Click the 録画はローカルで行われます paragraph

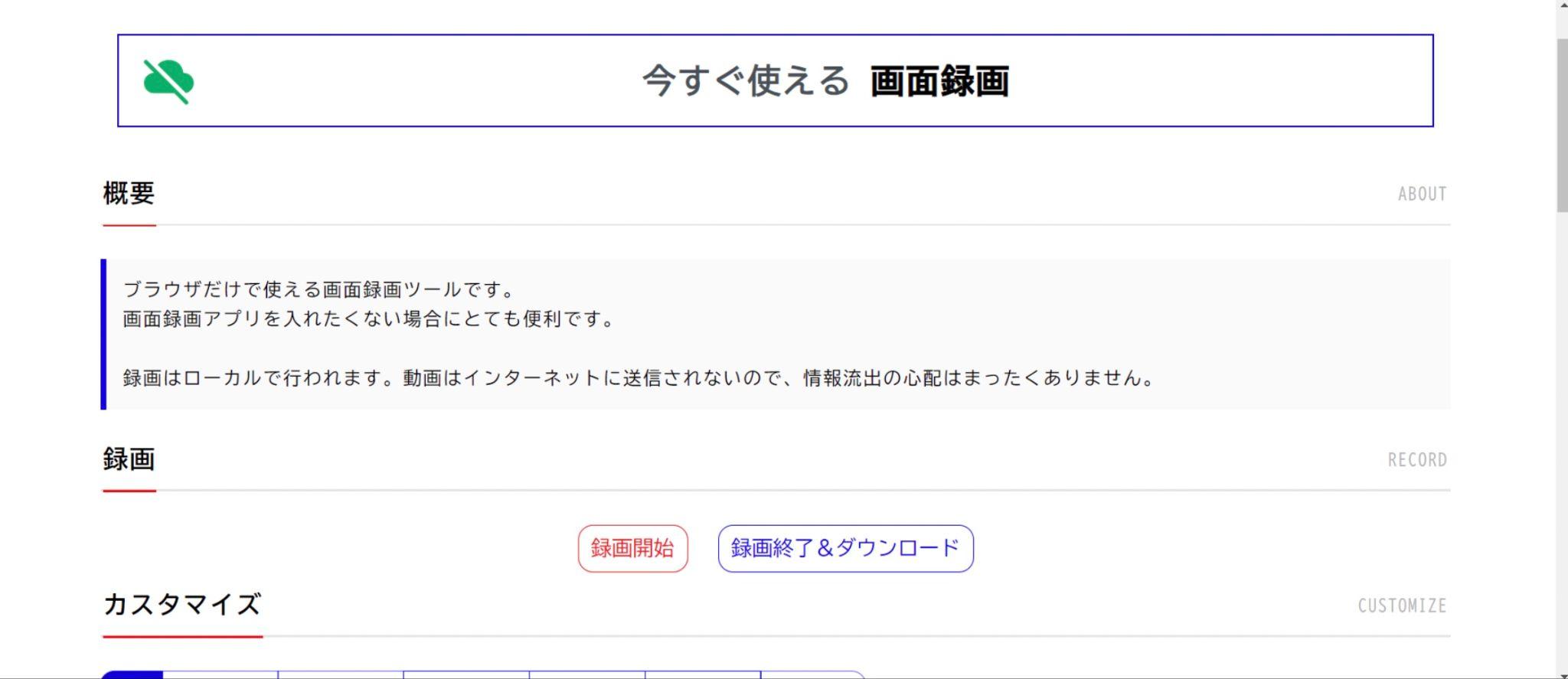pos(639,378)
